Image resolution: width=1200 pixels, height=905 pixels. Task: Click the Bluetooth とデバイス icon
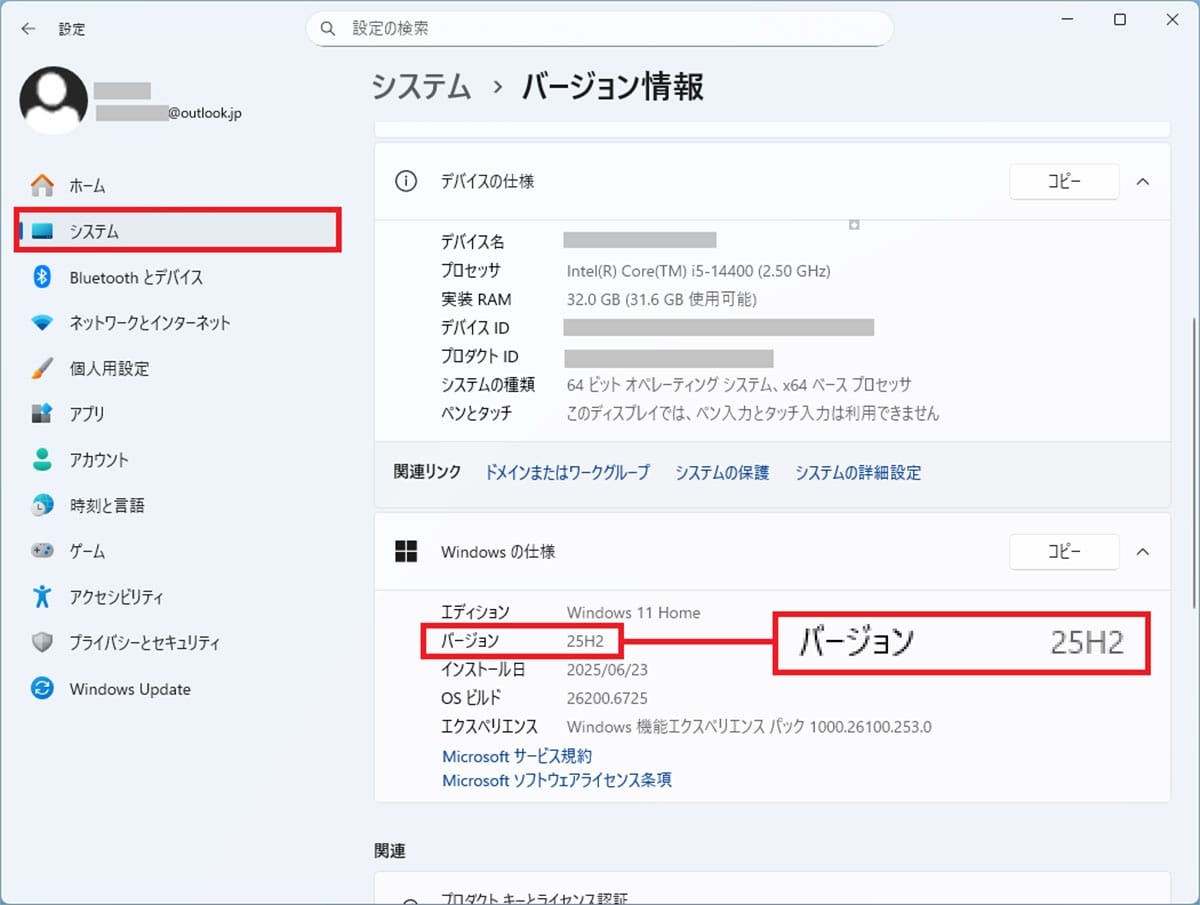[x=42, y=277]
